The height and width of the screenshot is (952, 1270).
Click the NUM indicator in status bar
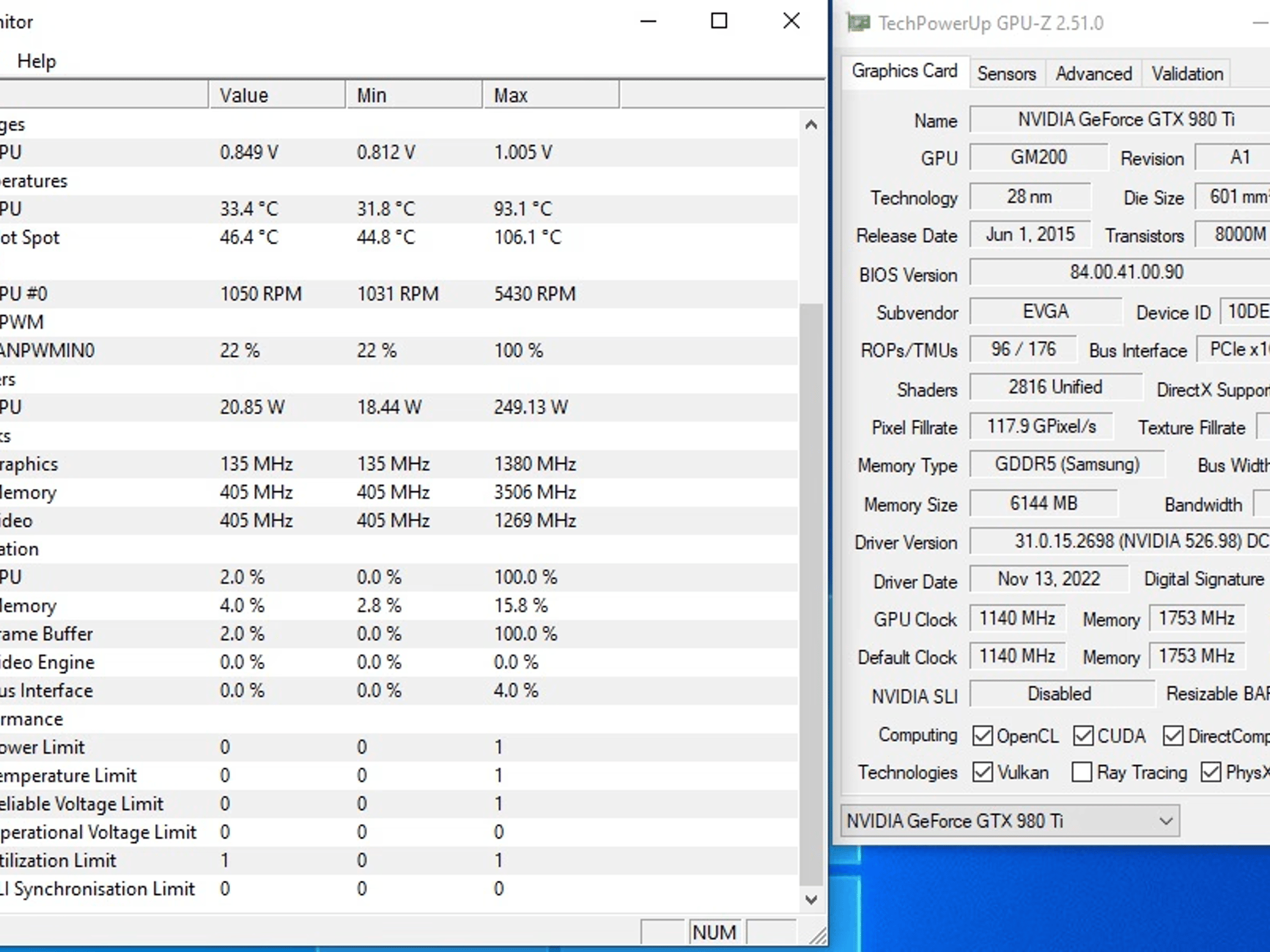714,932
